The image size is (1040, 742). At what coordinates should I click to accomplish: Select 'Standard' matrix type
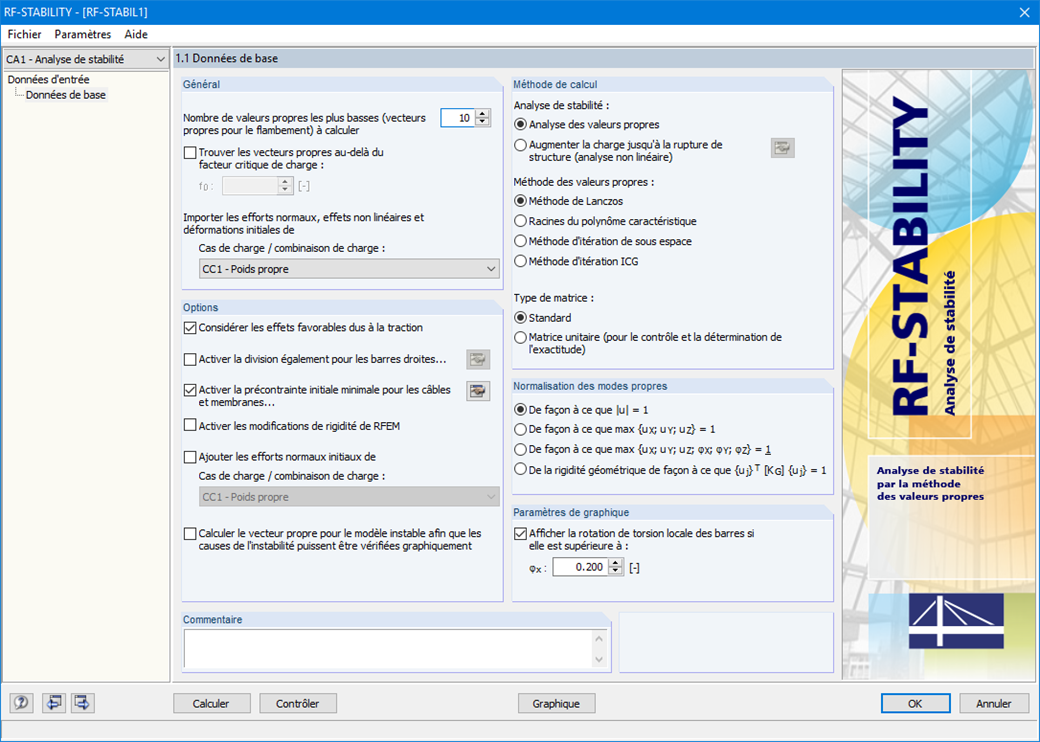521,318
